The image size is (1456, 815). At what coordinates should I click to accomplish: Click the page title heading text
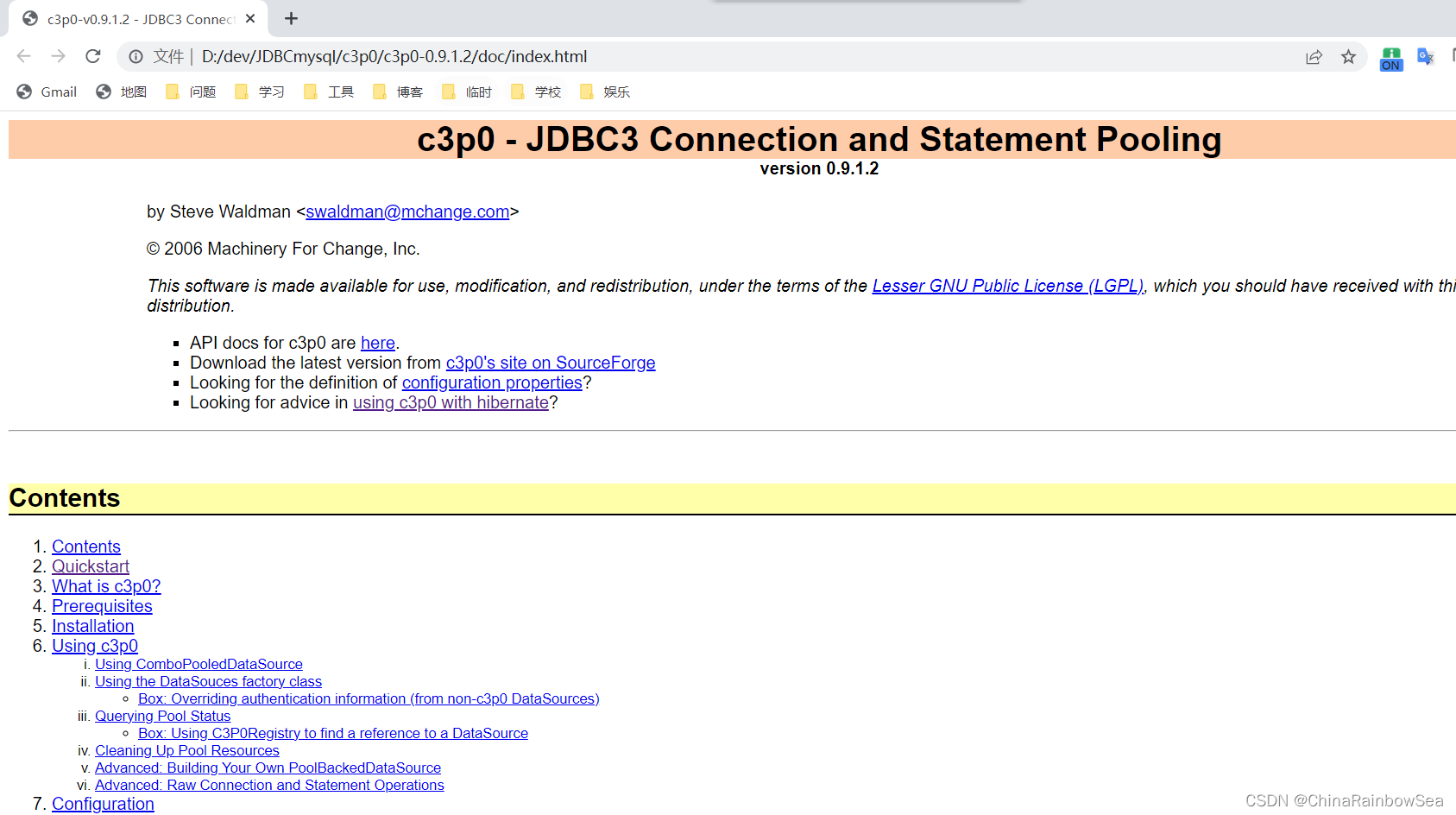(819, 139)
